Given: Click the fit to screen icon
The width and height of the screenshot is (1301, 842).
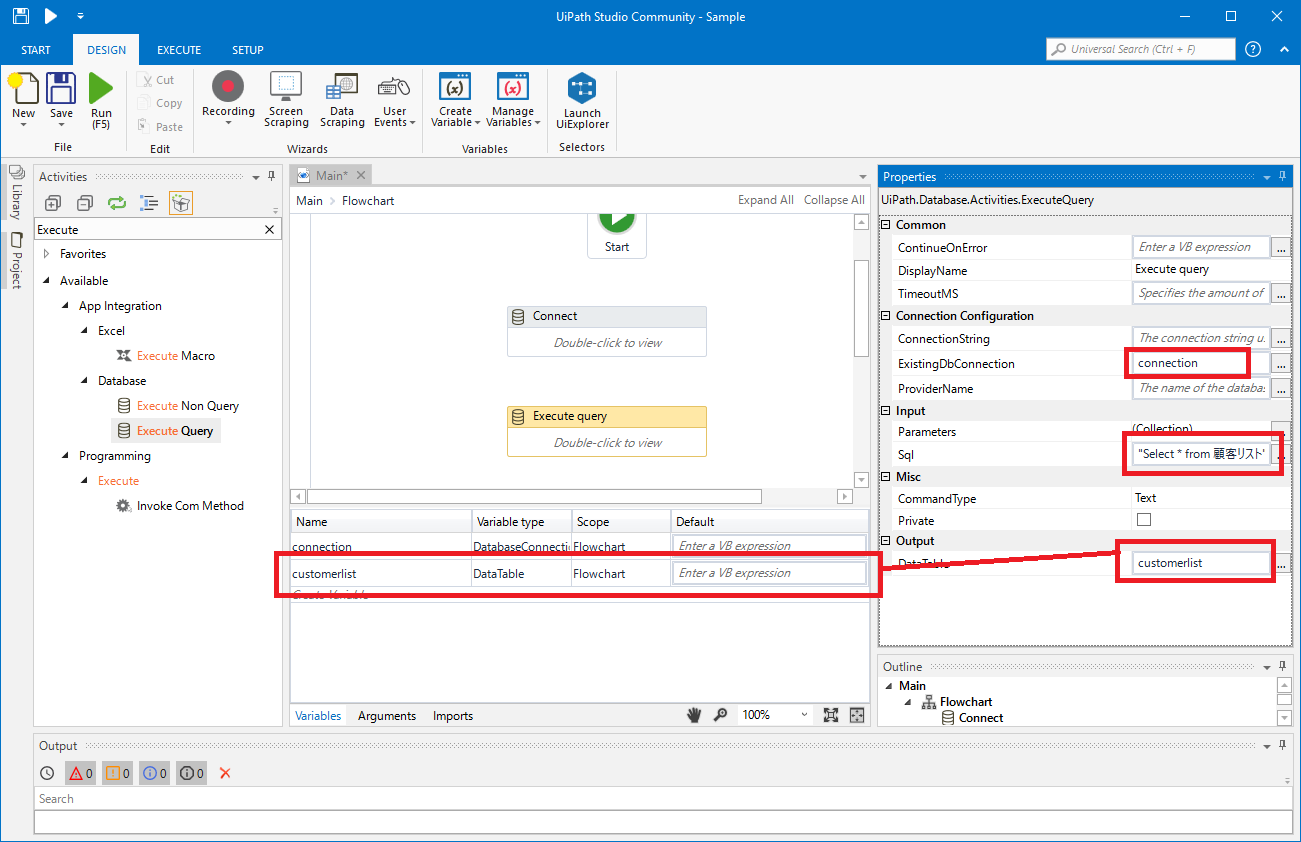Looking at the screenshot, I should pyautogui.click(x=831, y=715).
